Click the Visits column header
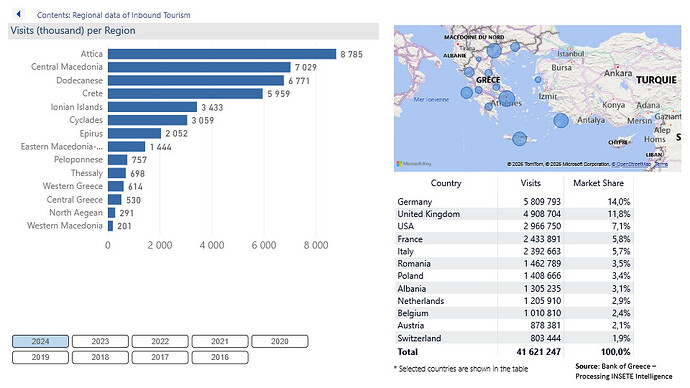Viewport: 690px width, 388px height. 530,183
